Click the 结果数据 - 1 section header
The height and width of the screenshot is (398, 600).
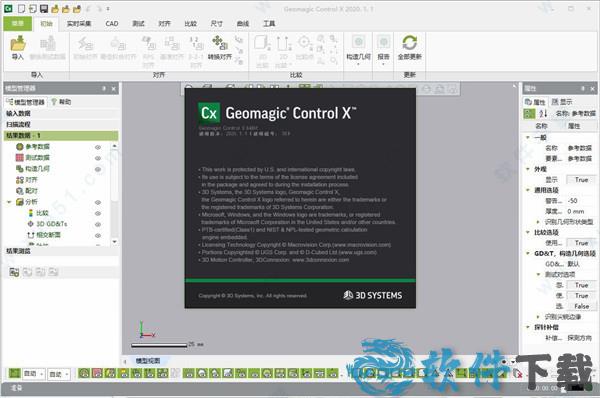click(x=61, y=135)
